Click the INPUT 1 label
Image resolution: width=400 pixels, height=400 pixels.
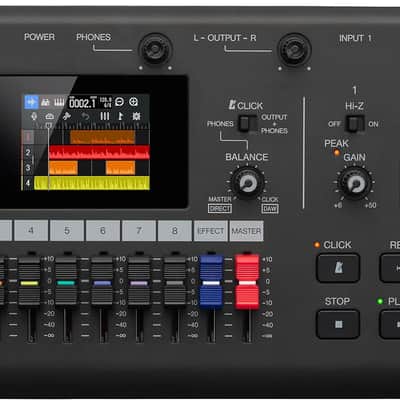coord(355,38)
